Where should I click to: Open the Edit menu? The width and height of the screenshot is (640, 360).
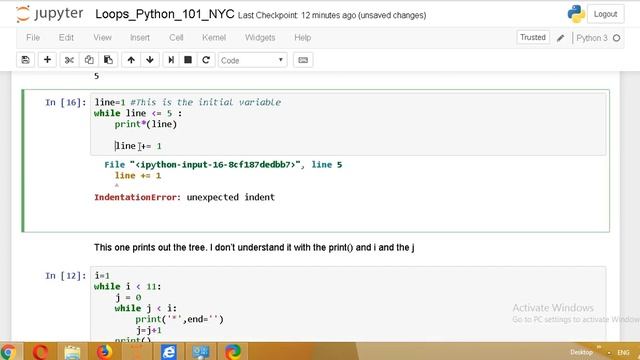(x=66, y=38)
